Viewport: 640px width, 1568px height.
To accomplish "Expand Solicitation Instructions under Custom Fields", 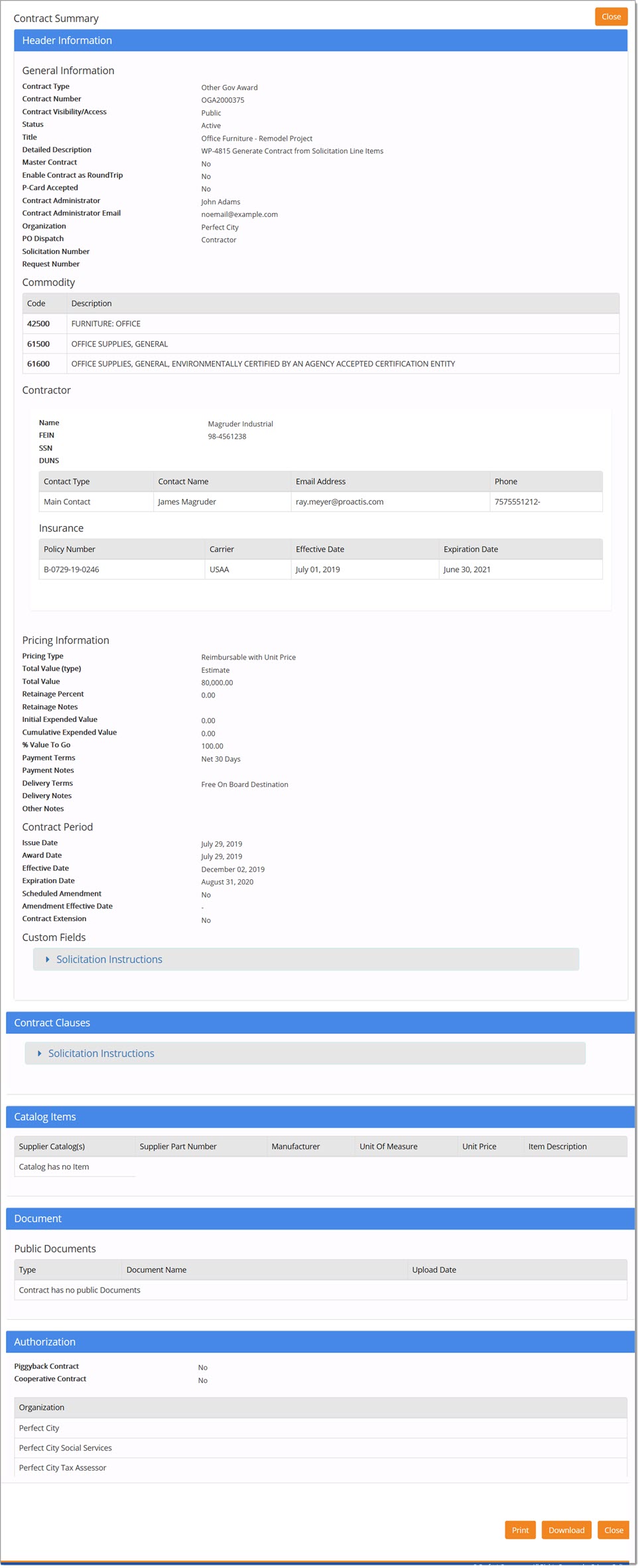I will 306,959.
